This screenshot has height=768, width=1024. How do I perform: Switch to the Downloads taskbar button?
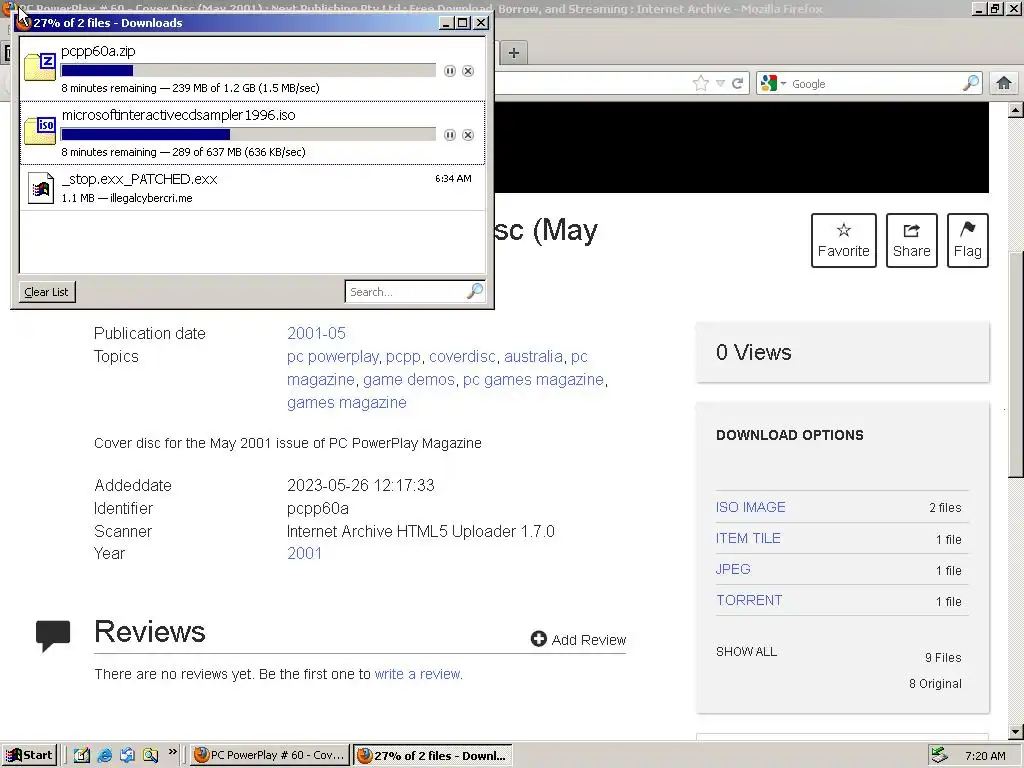[x=432, y=755]
